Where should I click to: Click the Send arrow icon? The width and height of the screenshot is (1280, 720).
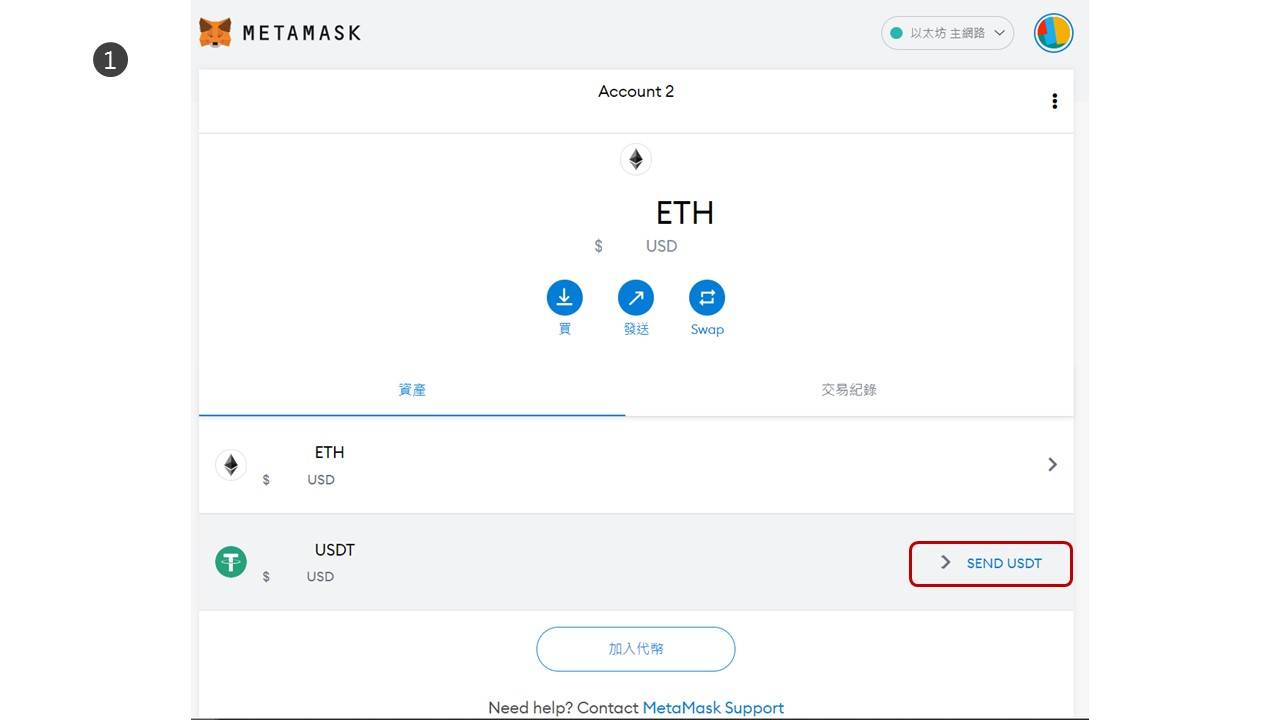pos(636,298)
